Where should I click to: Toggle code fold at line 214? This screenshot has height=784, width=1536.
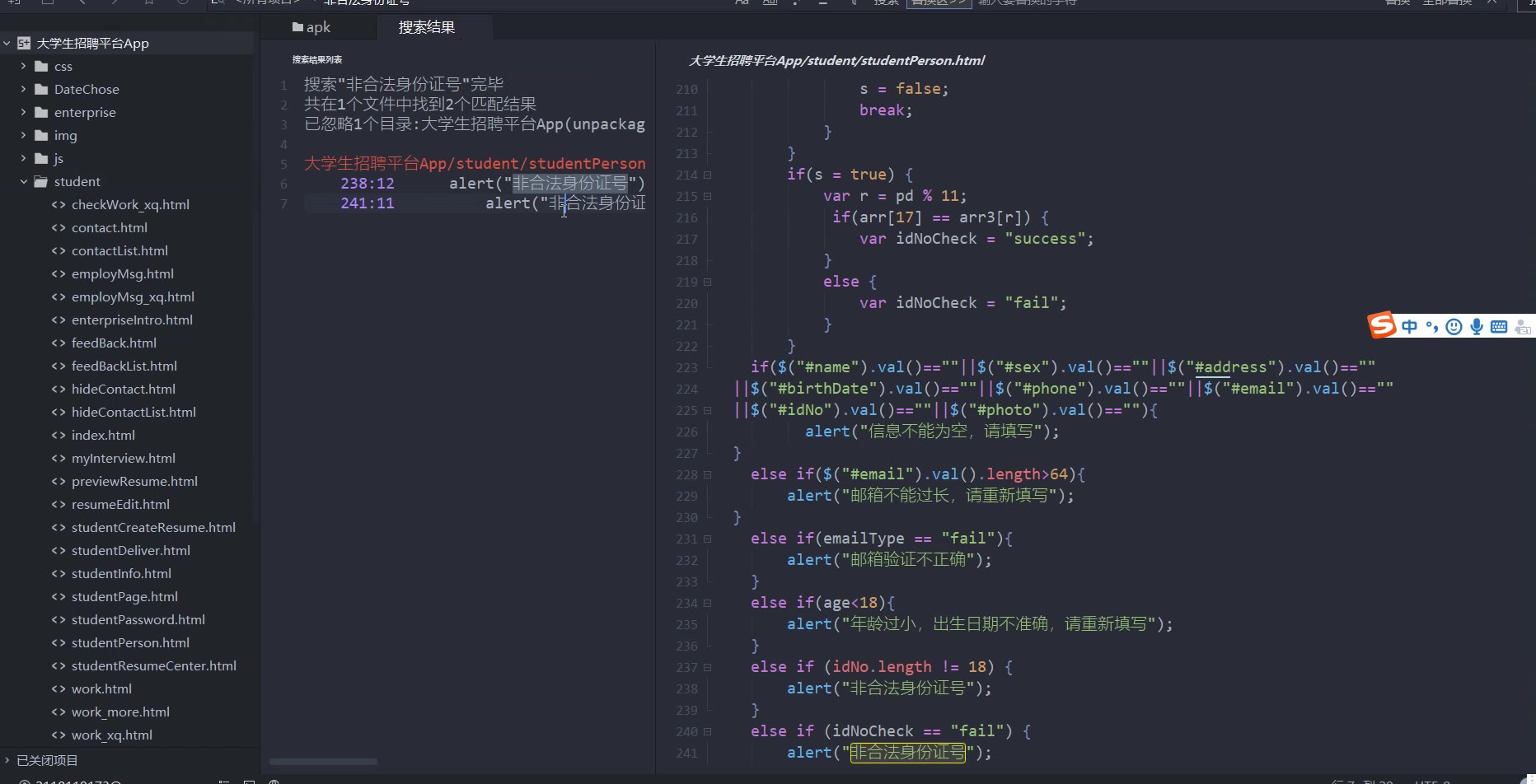[707, 175]
